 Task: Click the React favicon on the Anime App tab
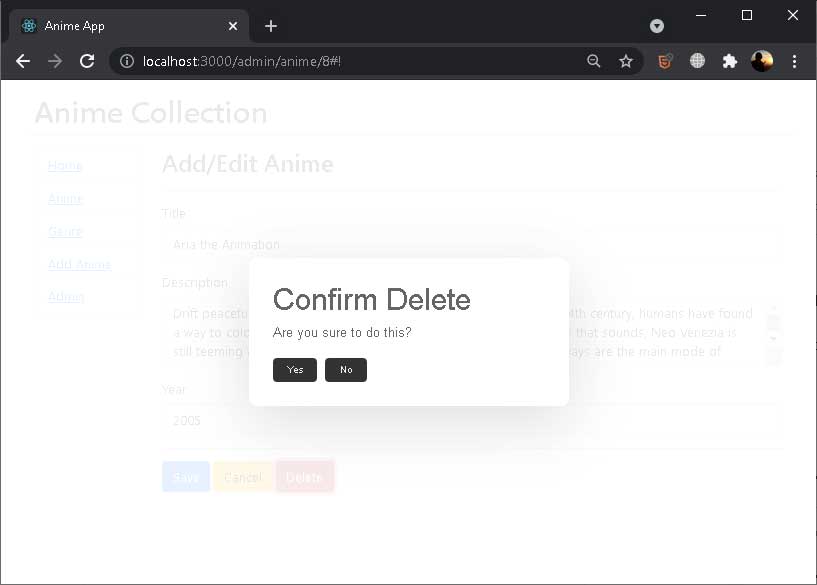click(30, 26)
